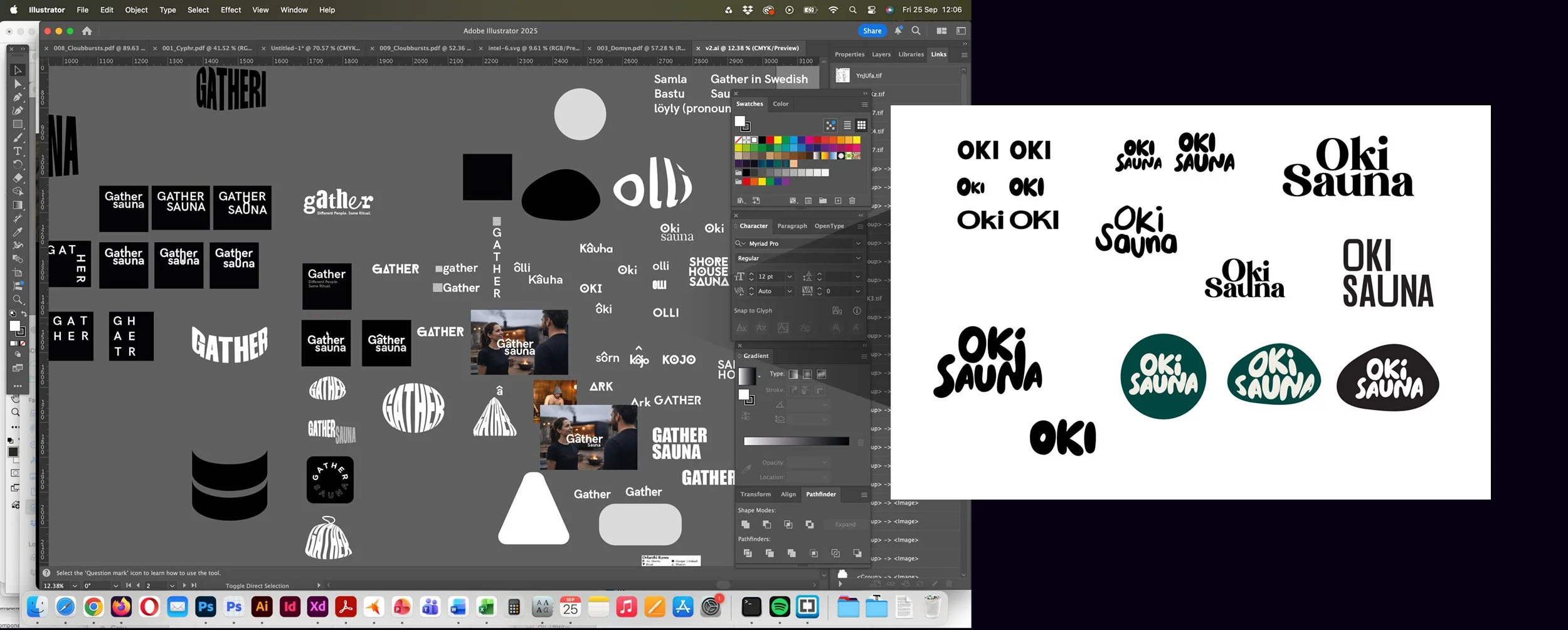Click the Minus Back pathfinder icon
The width and height of the screenshot is (1568, 630).
pos(857,554)
